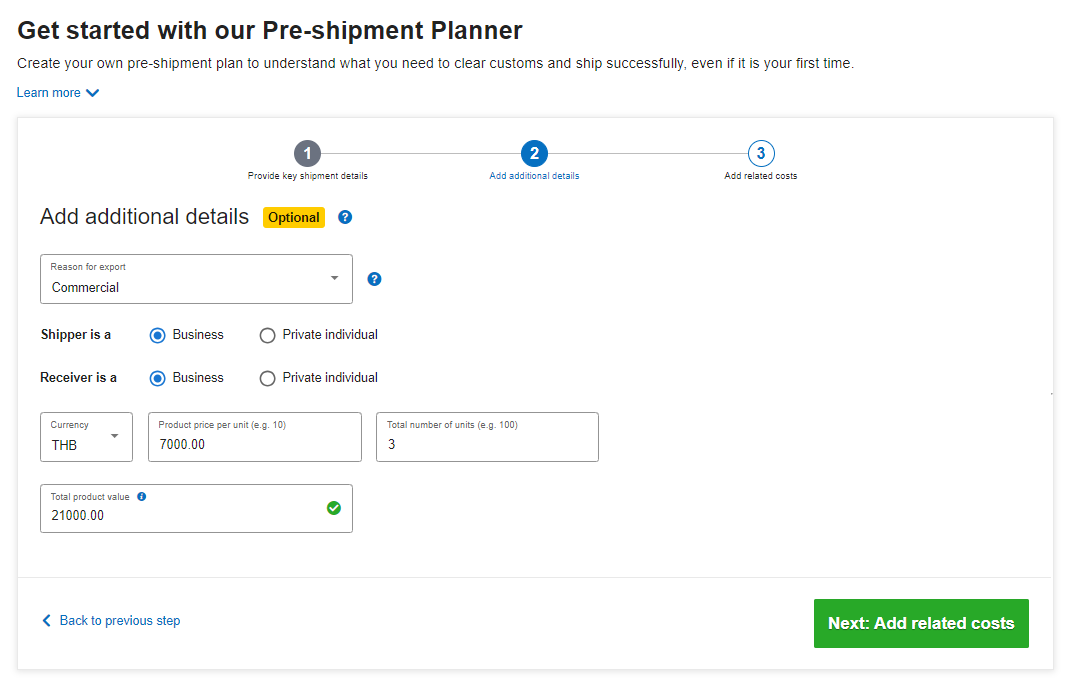
Task: Click info icon next to Total product value
Action: click(x=141, y=497)
